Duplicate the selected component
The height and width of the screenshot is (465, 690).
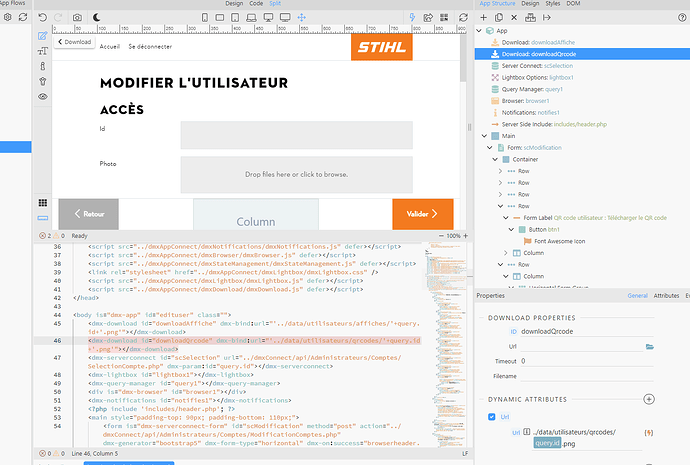499,18
